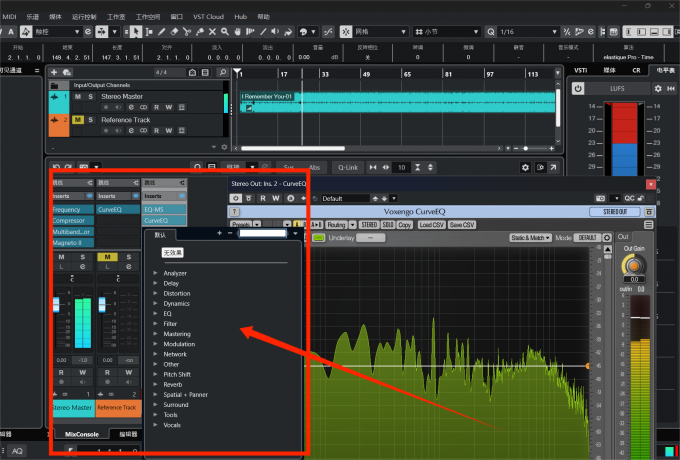Solo the Reference Track
The height and width of the screenshot is (460, 680).
(x=90, y=120)
